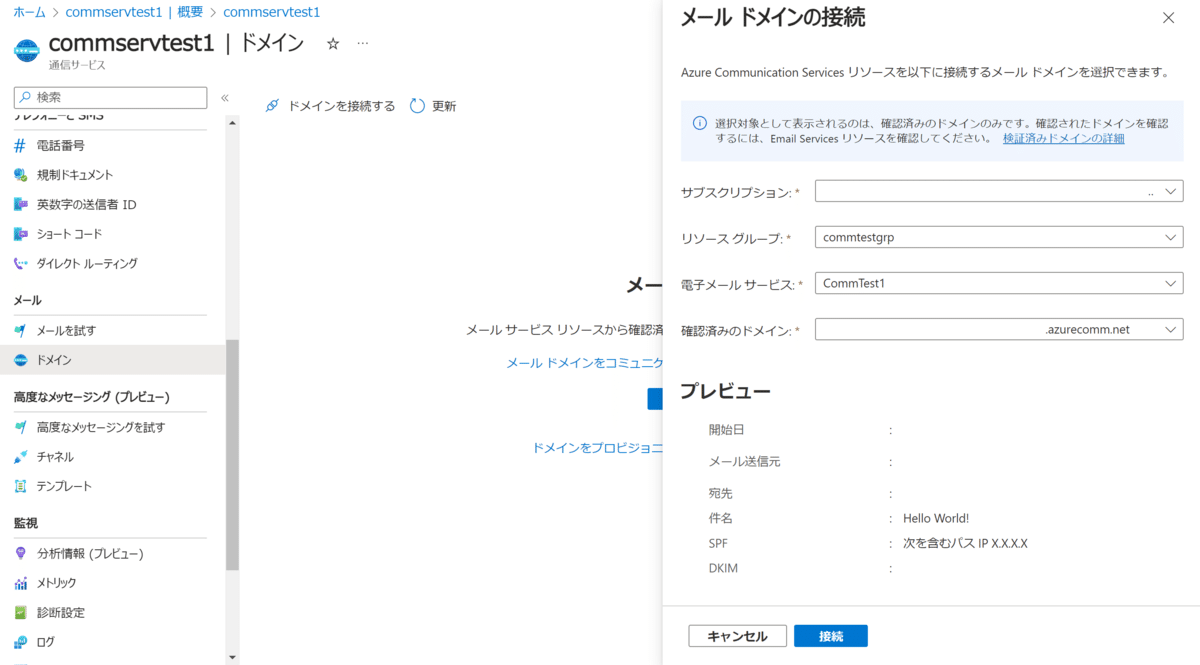
Task: Click the sidebar vertical scrollbar thumb
Action: [232, 455]
